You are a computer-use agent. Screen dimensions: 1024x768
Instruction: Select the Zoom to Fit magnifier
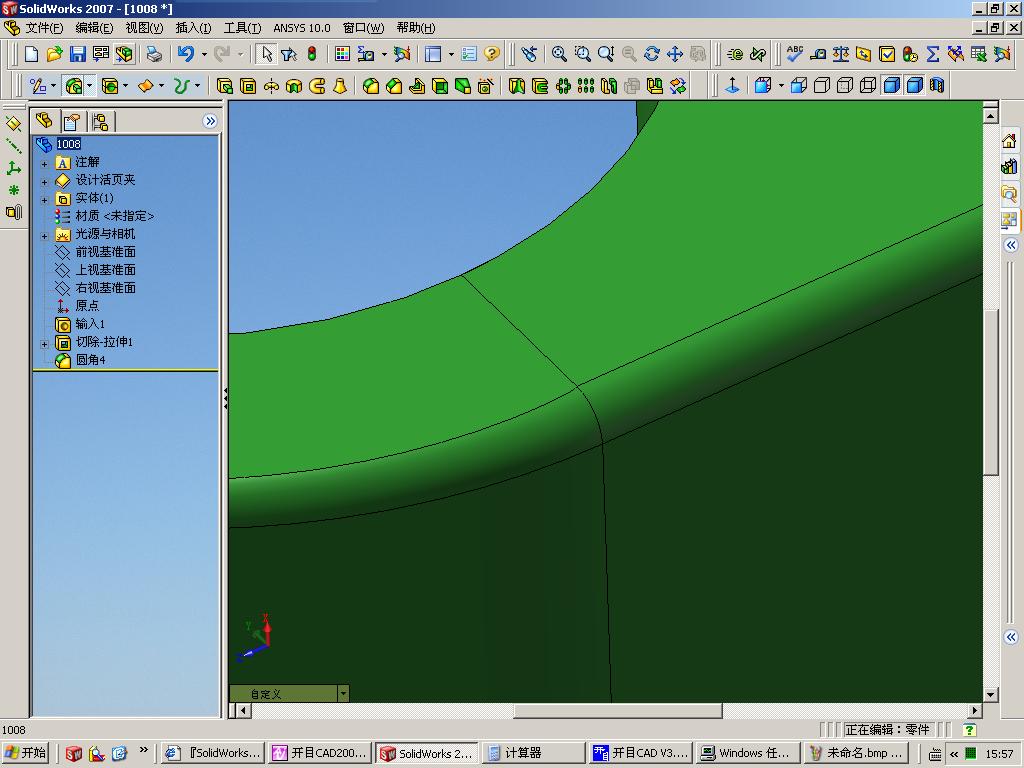pos(560,54)
